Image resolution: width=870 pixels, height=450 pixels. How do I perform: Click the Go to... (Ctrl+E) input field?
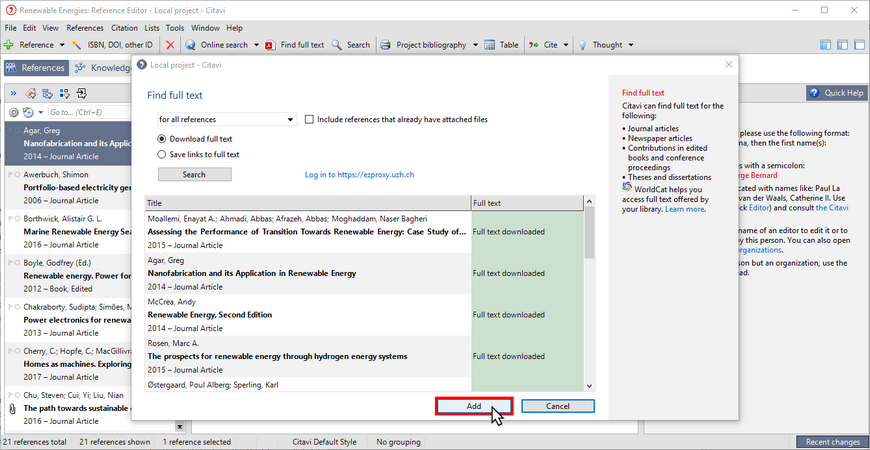[x=89, y=113]
